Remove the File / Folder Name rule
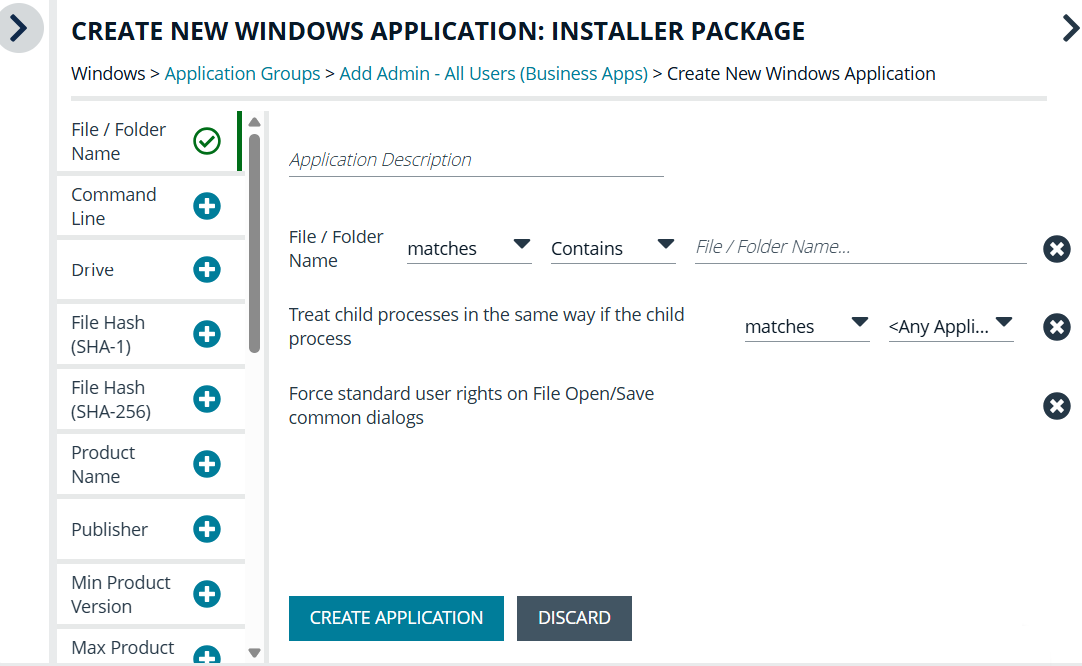1082x666 pixels. pyautogui.click(x=1056, y=249)
